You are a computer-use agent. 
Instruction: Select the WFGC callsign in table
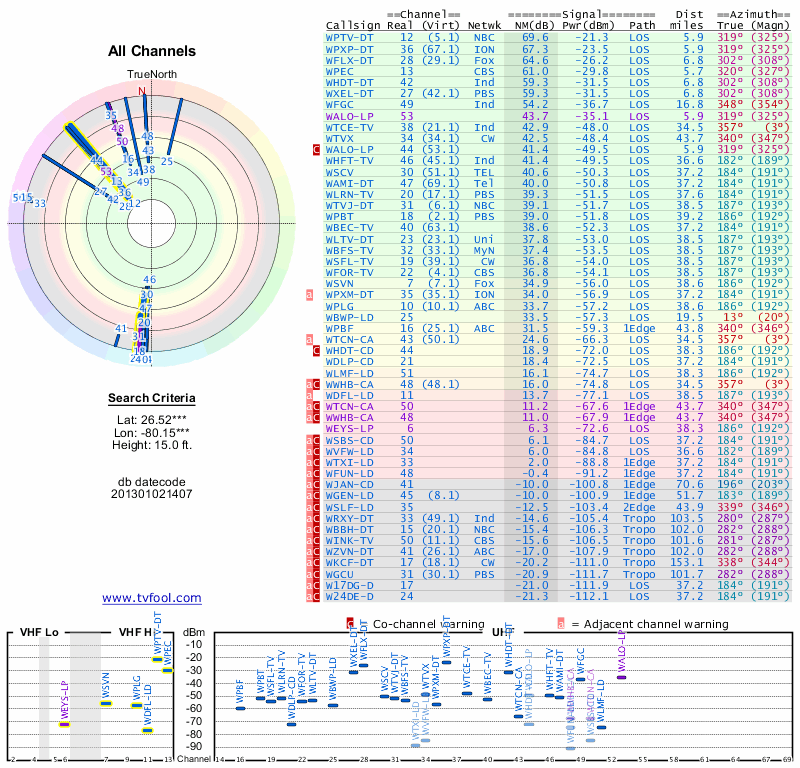(x=340, y=105)
